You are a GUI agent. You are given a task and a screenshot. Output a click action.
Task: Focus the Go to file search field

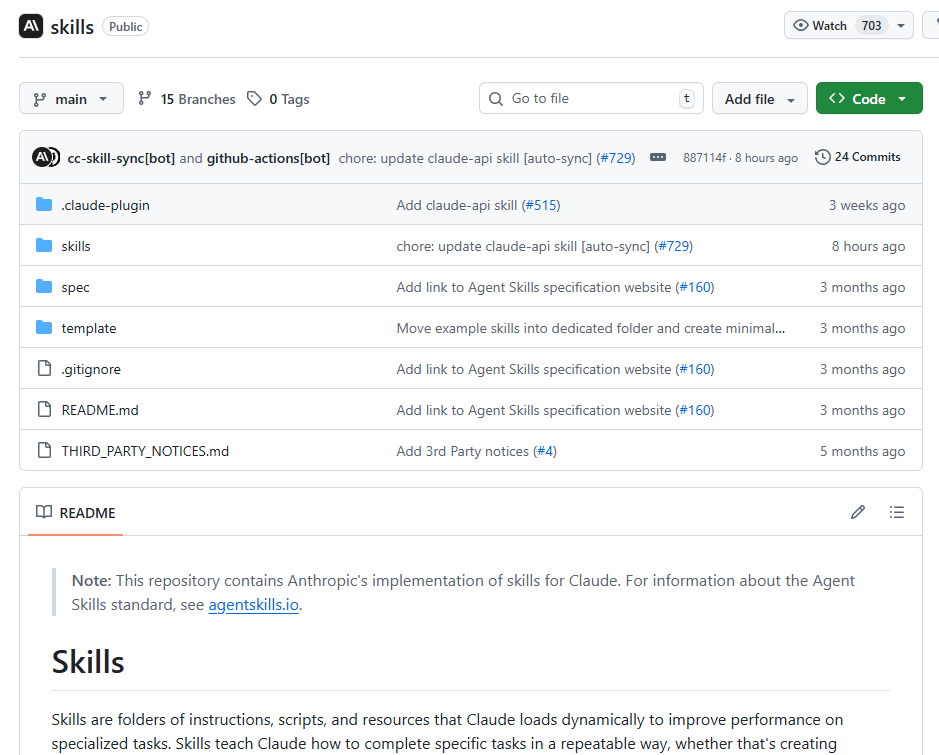coord(591,98)
